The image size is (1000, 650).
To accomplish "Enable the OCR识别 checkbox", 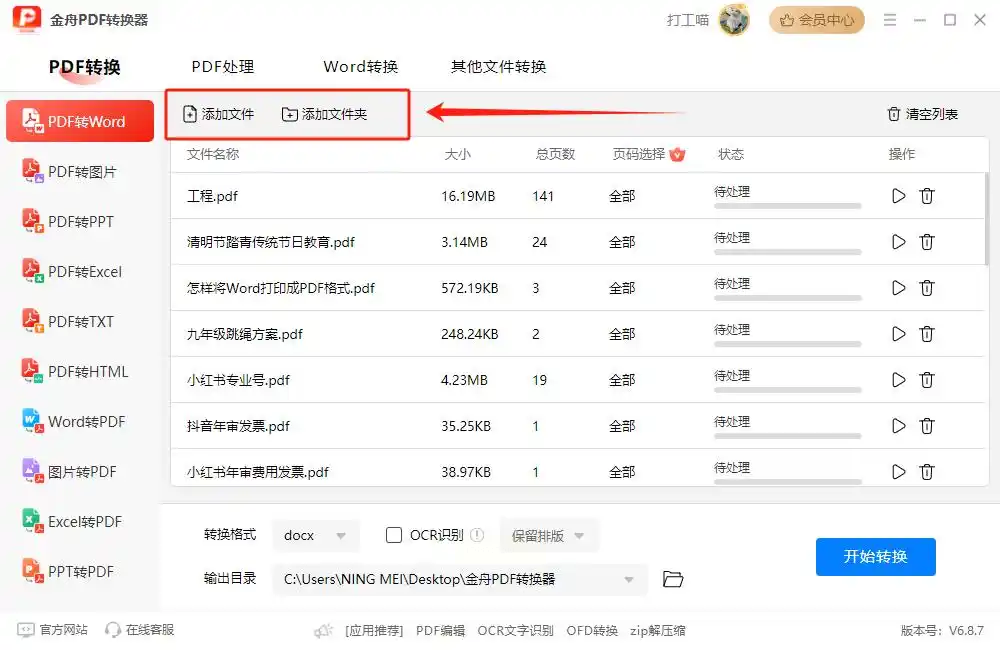I will 394,535.
